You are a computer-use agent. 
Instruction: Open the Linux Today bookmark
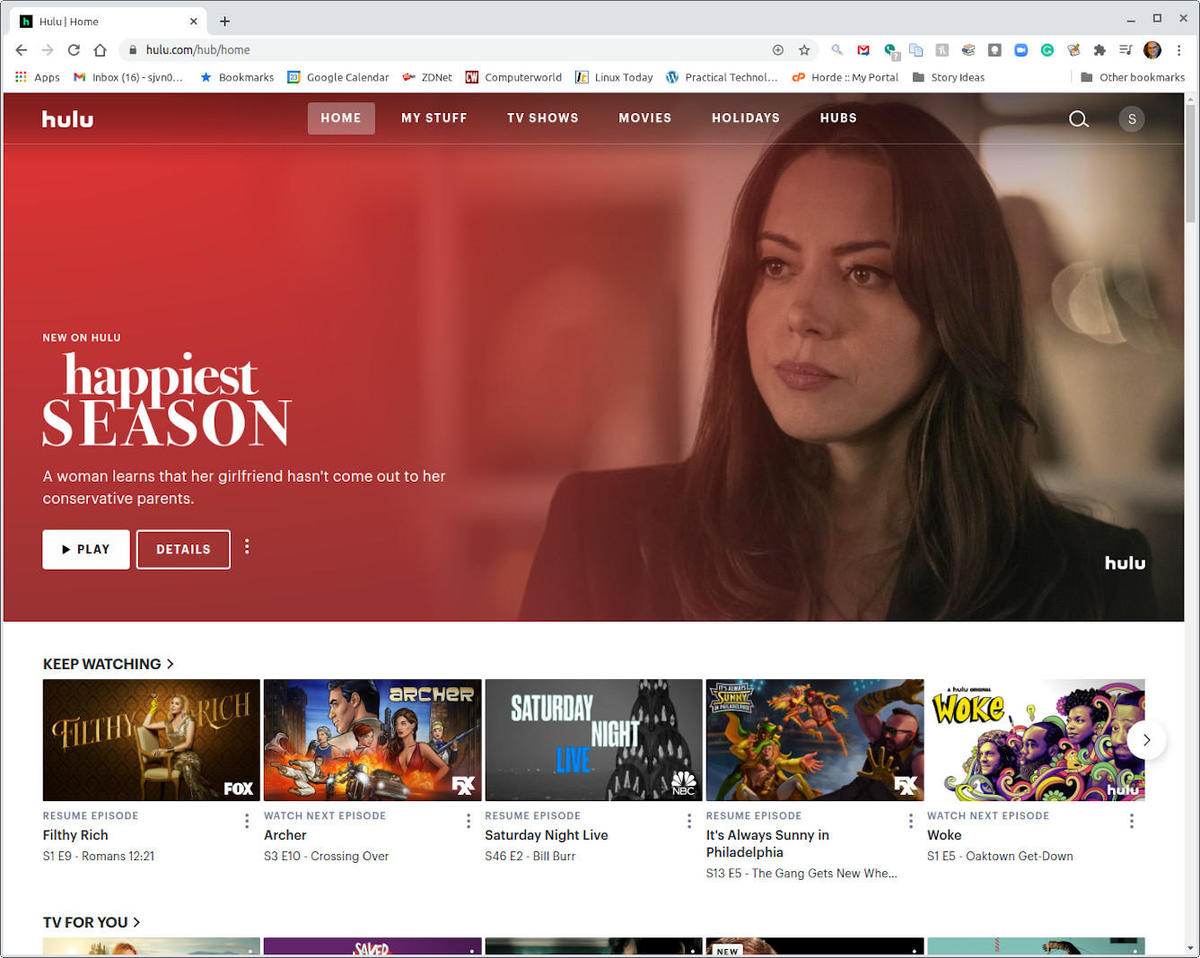(x=613, y=77)
